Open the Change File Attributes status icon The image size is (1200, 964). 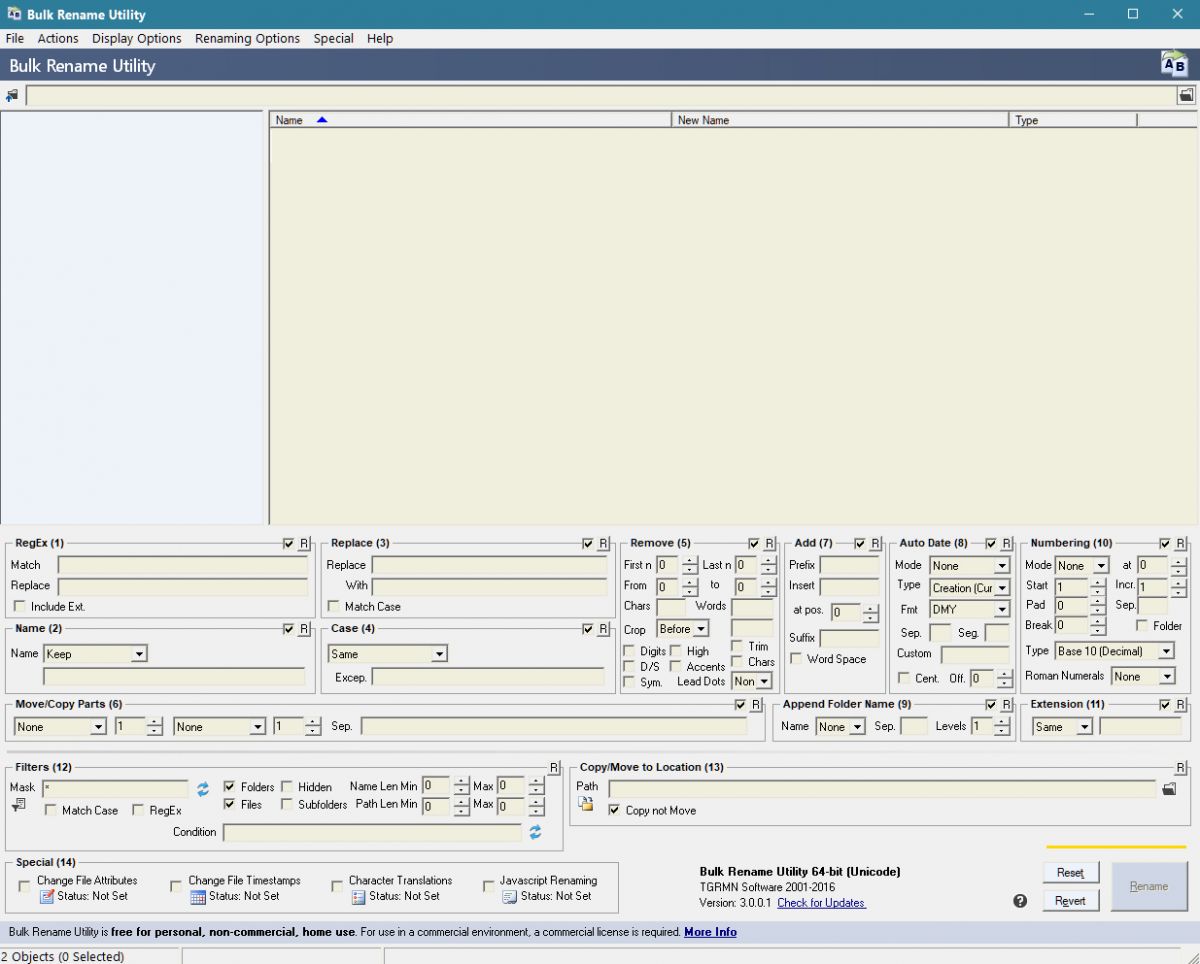click(x=46, y=897)
